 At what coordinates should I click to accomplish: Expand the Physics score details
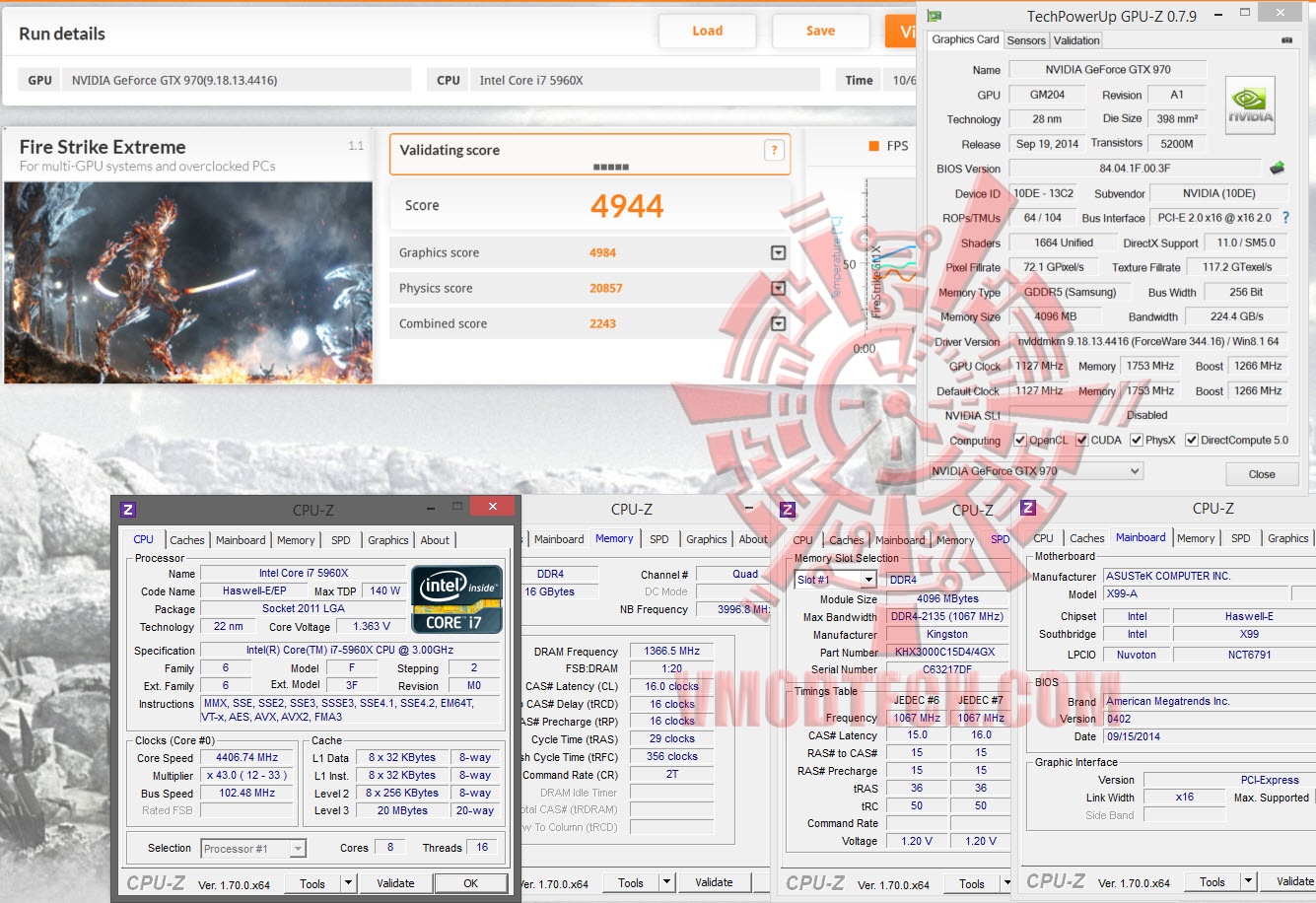[x=778, y=289]
